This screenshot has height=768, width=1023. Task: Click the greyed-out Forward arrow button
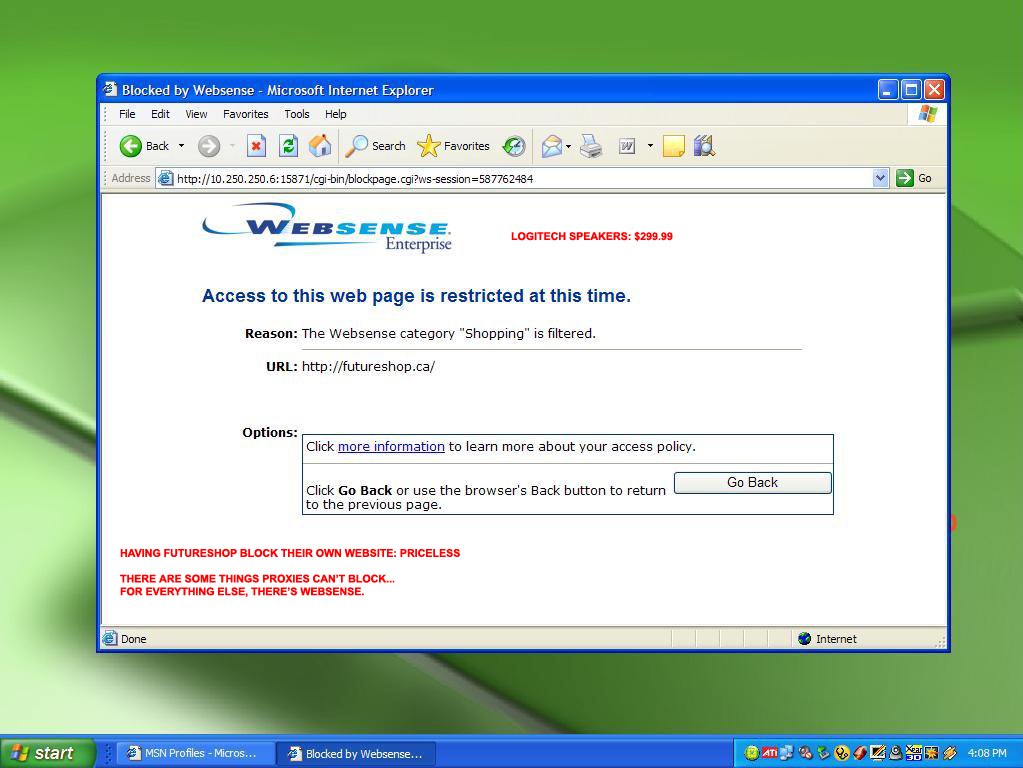[x=209, y=146]
